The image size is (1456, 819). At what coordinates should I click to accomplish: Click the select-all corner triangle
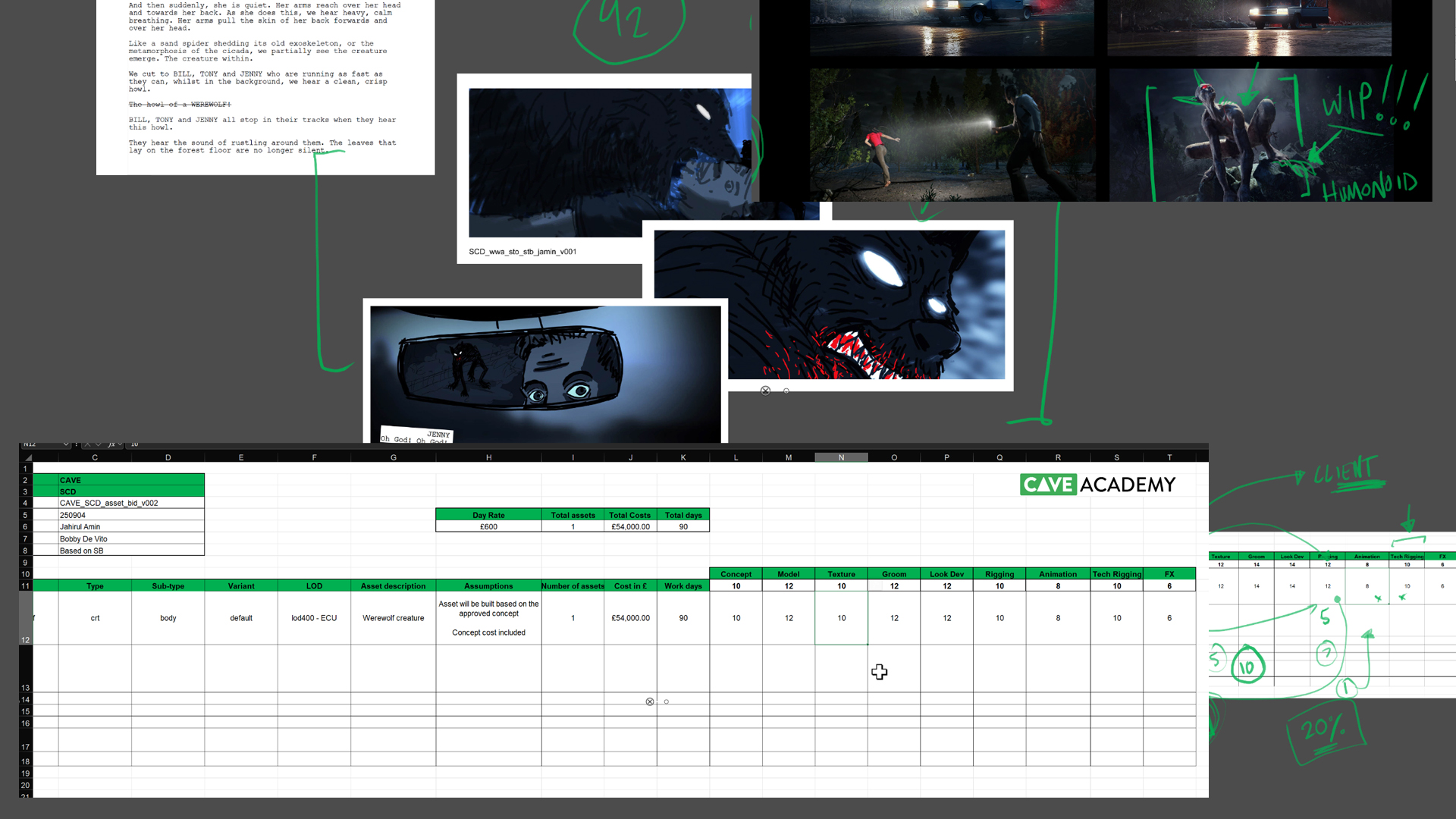(x=28, y=457)
